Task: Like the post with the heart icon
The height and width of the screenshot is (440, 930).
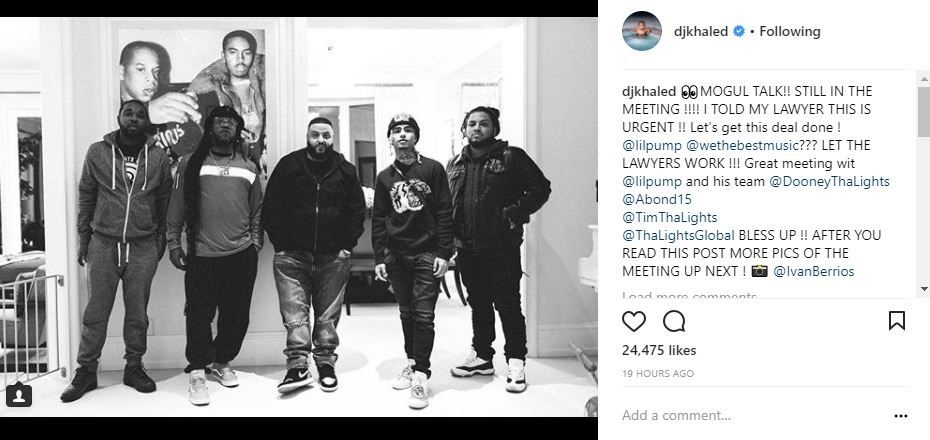Action: click(633, 321)
